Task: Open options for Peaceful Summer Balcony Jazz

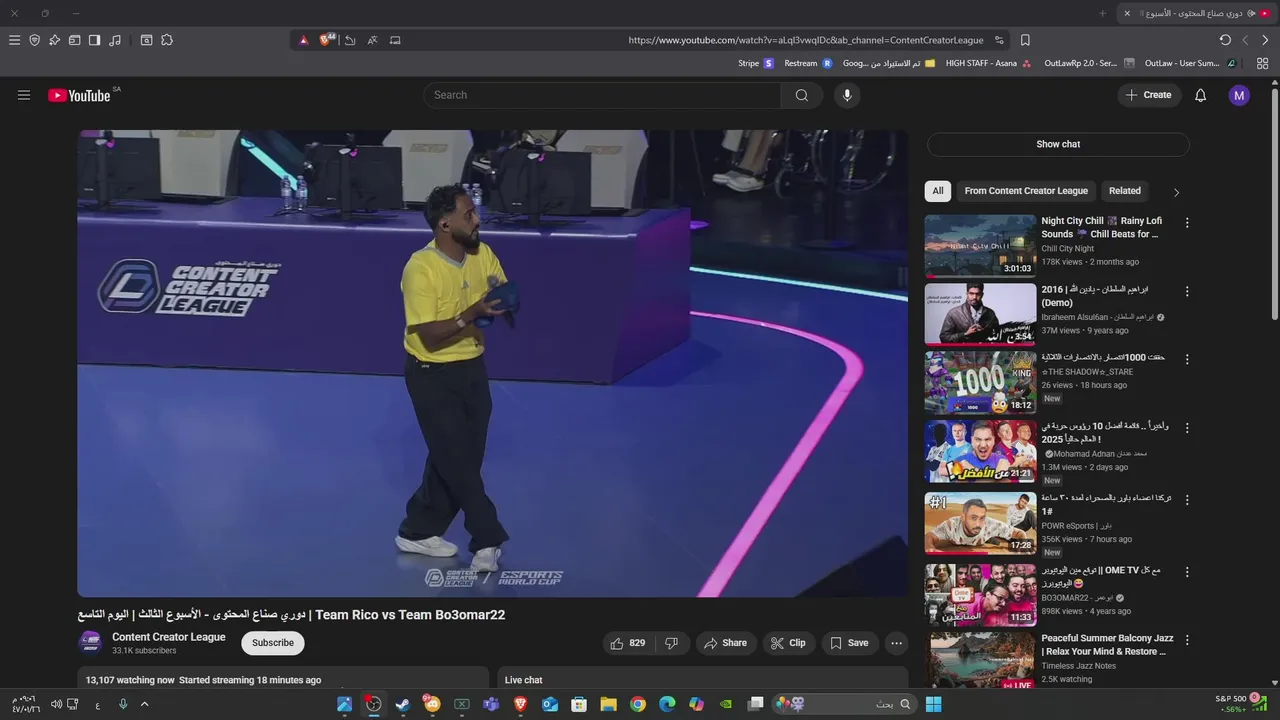Action: click(x=1187, y=640)
